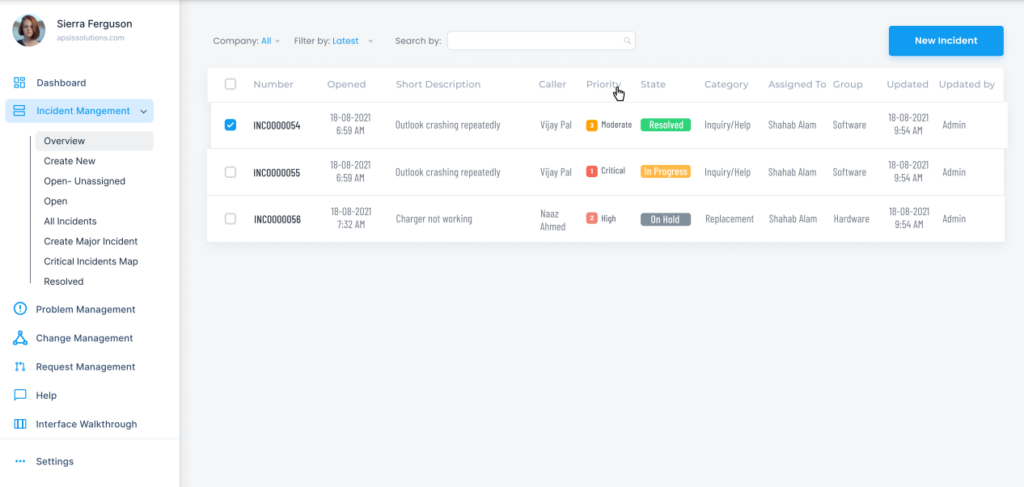
Task: Click the Short Description column header
Action: 438,84
